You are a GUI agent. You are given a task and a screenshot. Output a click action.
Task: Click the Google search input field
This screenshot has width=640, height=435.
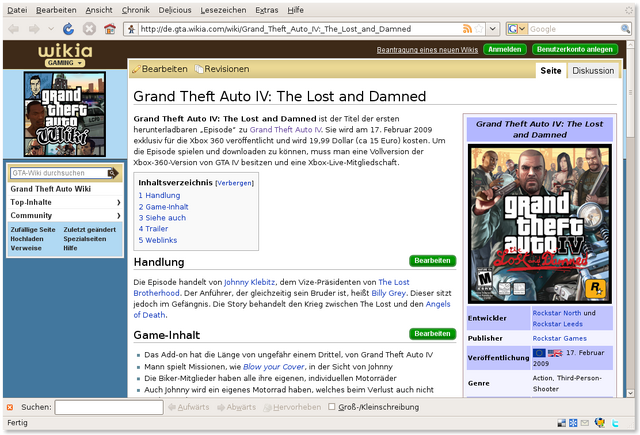[574, 29]
